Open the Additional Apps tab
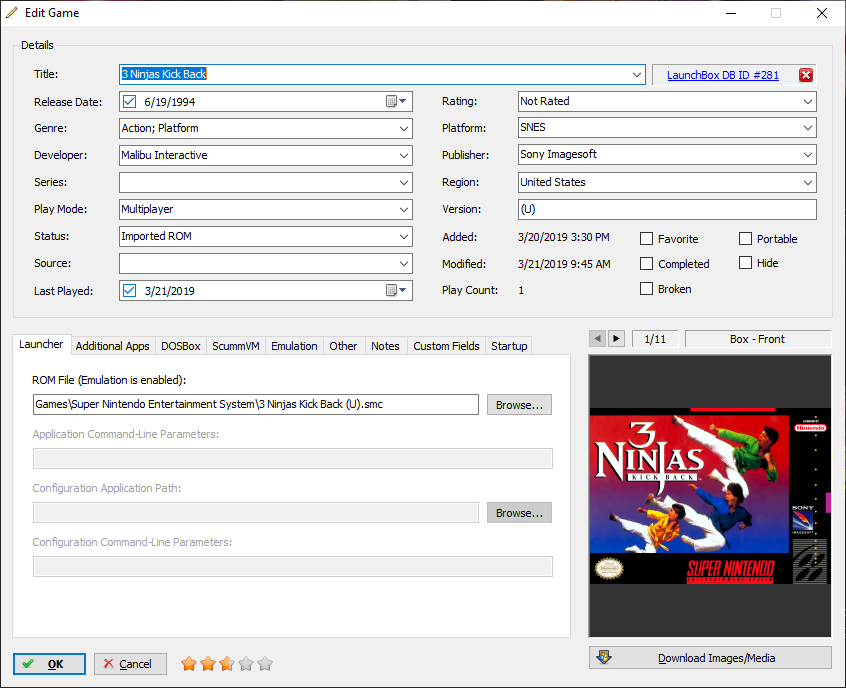This screenshot has width=846, height=688. [113, 346]
